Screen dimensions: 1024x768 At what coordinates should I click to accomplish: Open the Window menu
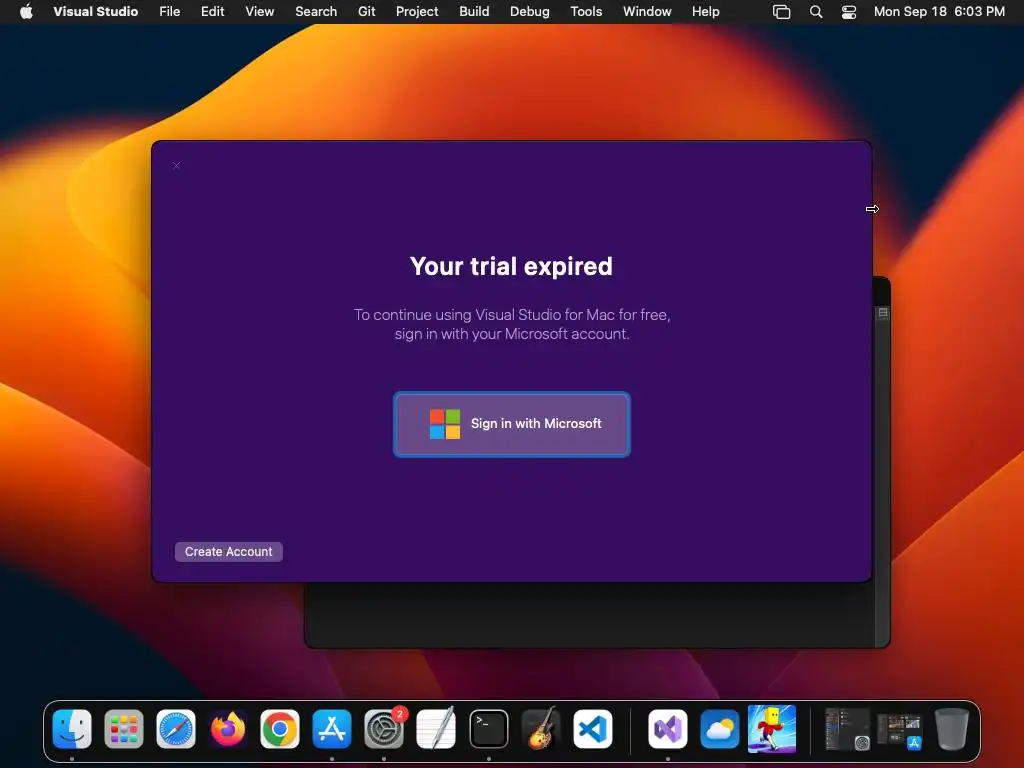pyautogui.click(x=647, y=11)
